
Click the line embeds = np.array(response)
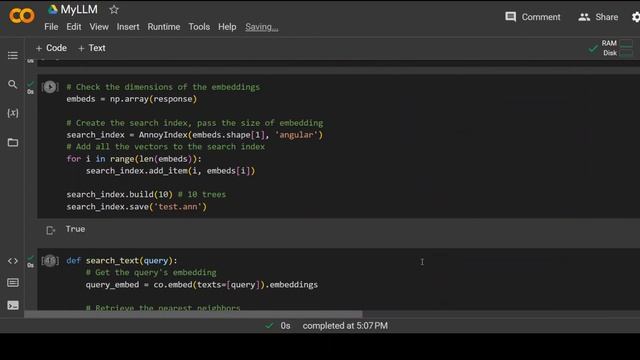tap(131, 99)
